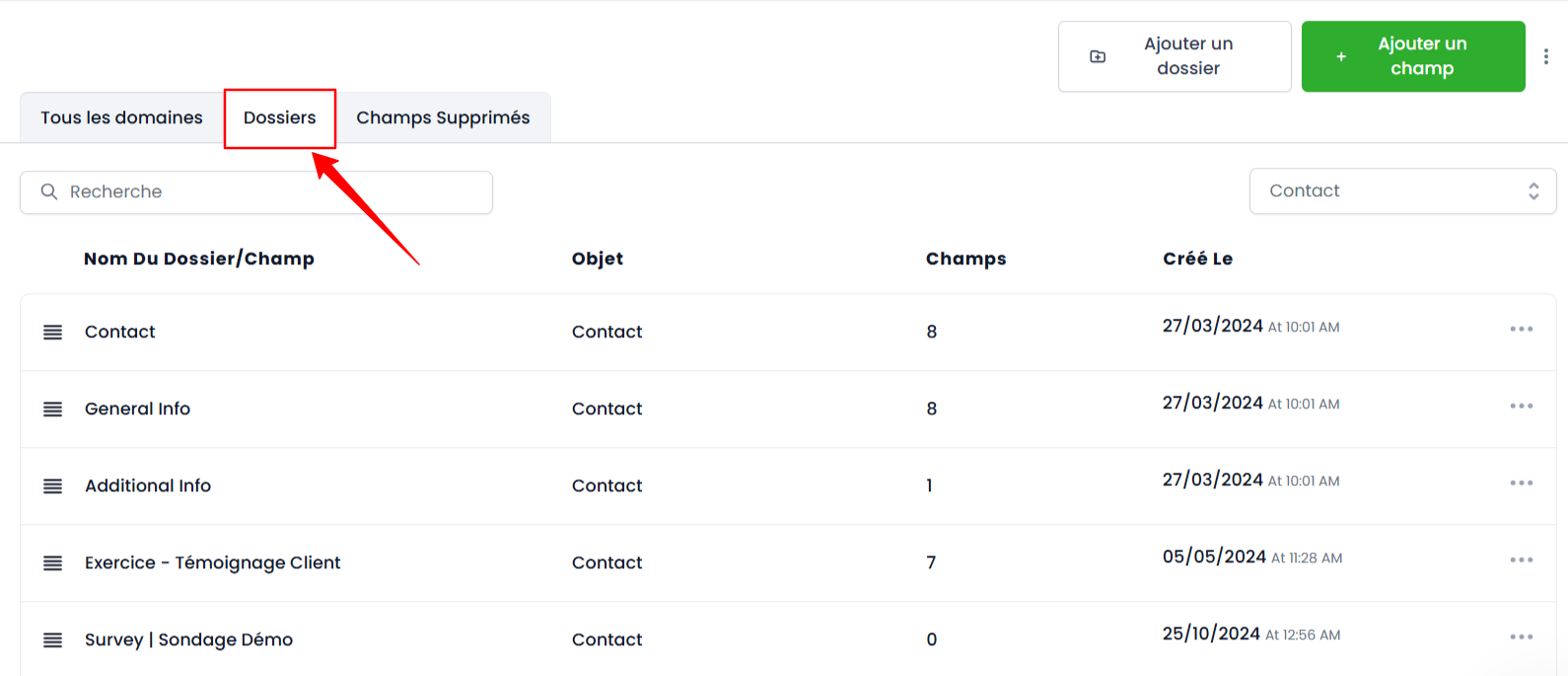Open vertical kebab menu beside Ajouter un champ
This screenshot has height=676, width=1568.
coord(1546,56)
